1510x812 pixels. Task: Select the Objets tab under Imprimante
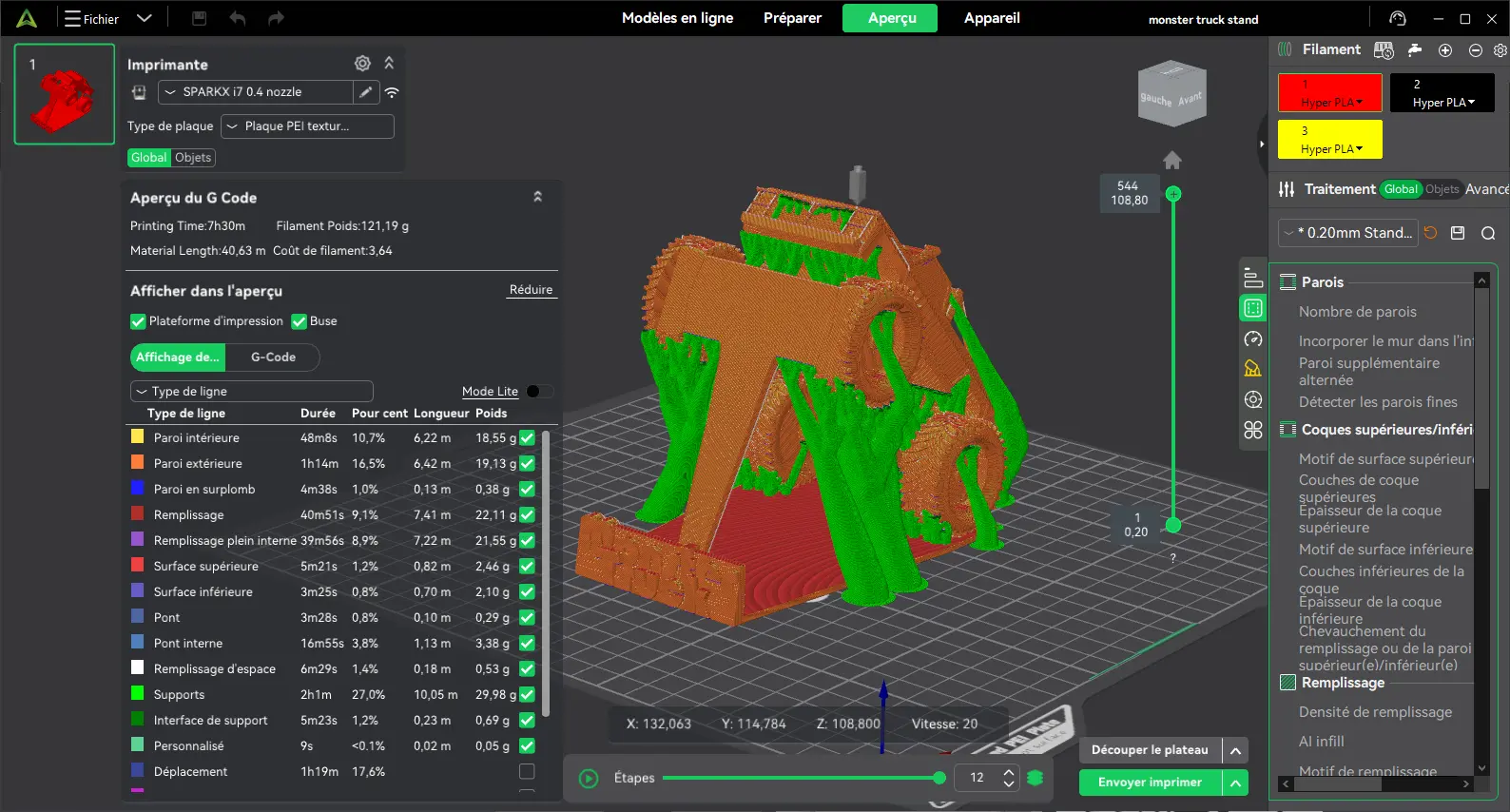point(193,158)
